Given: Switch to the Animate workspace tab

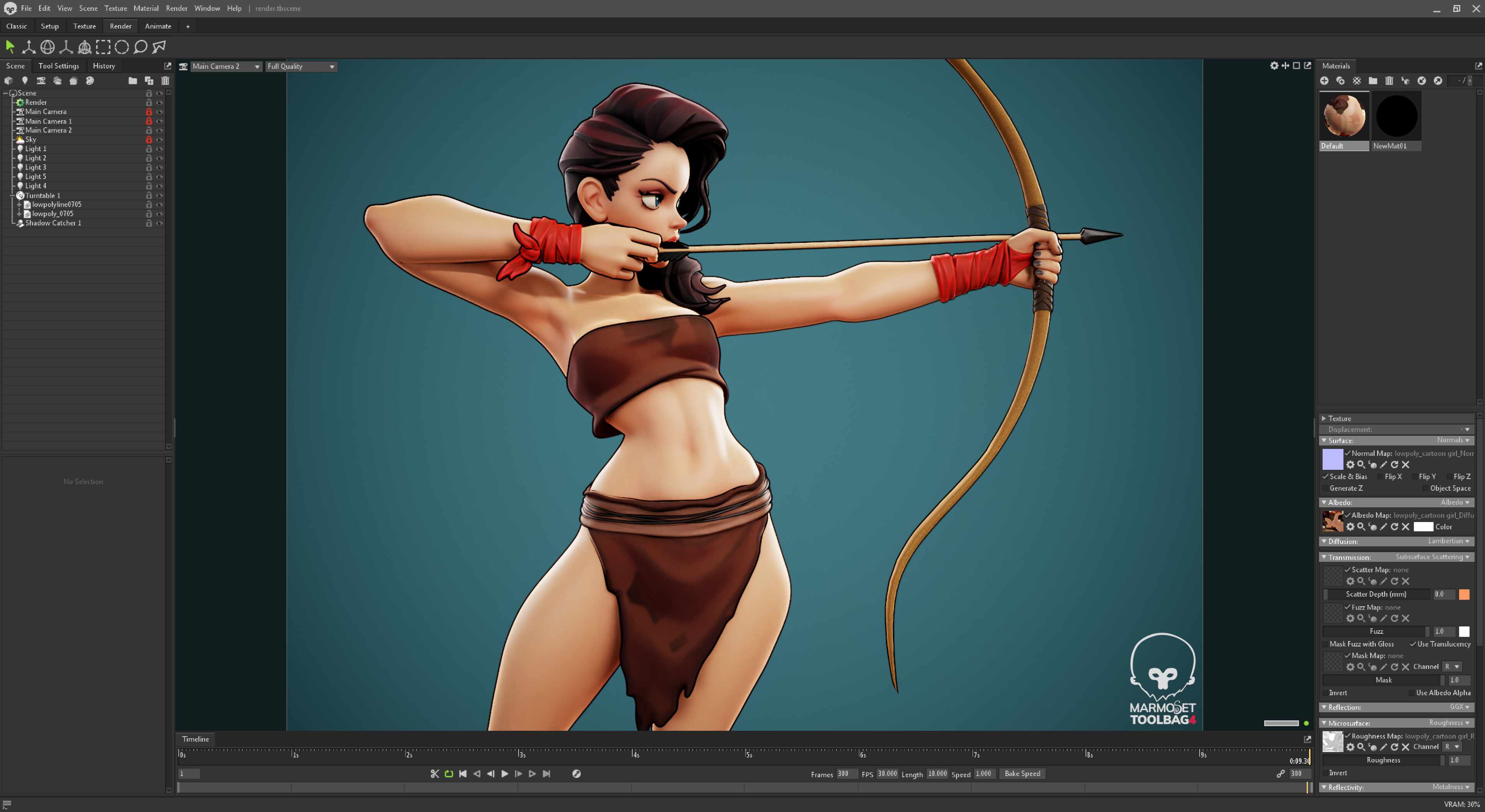Looking at the screenshot, I should pyautogui.click(x=158, y=26).
